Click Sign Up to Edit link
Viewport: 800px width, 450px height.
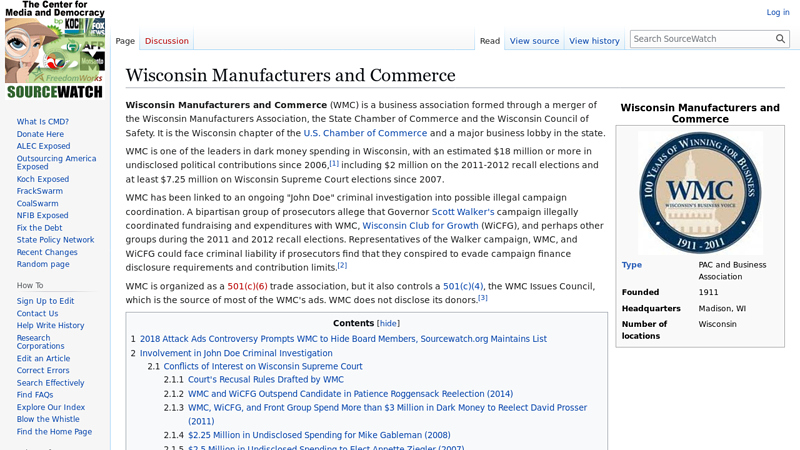click(x=45, y=301)
